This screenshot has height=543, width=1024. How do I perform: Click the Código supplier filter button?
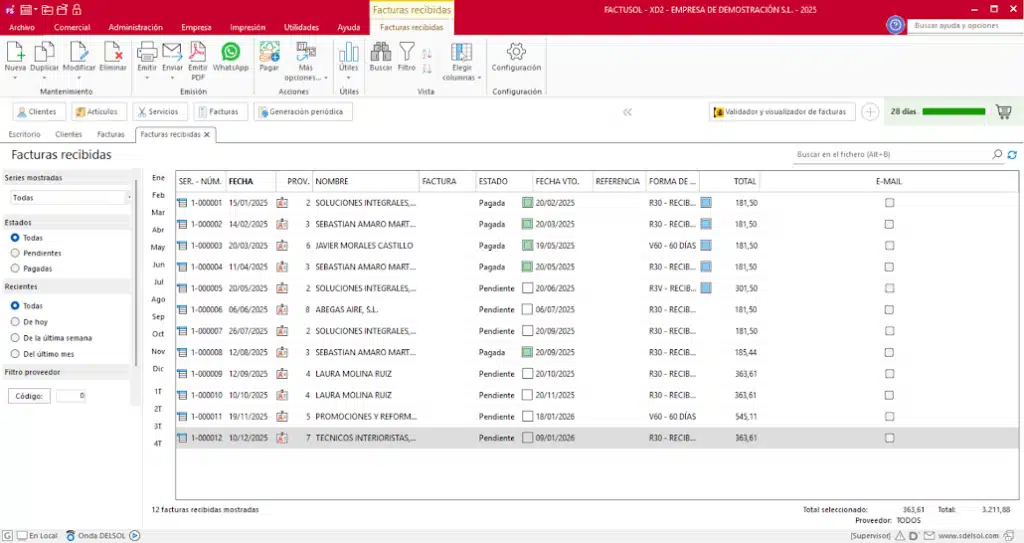click(29, 396)
